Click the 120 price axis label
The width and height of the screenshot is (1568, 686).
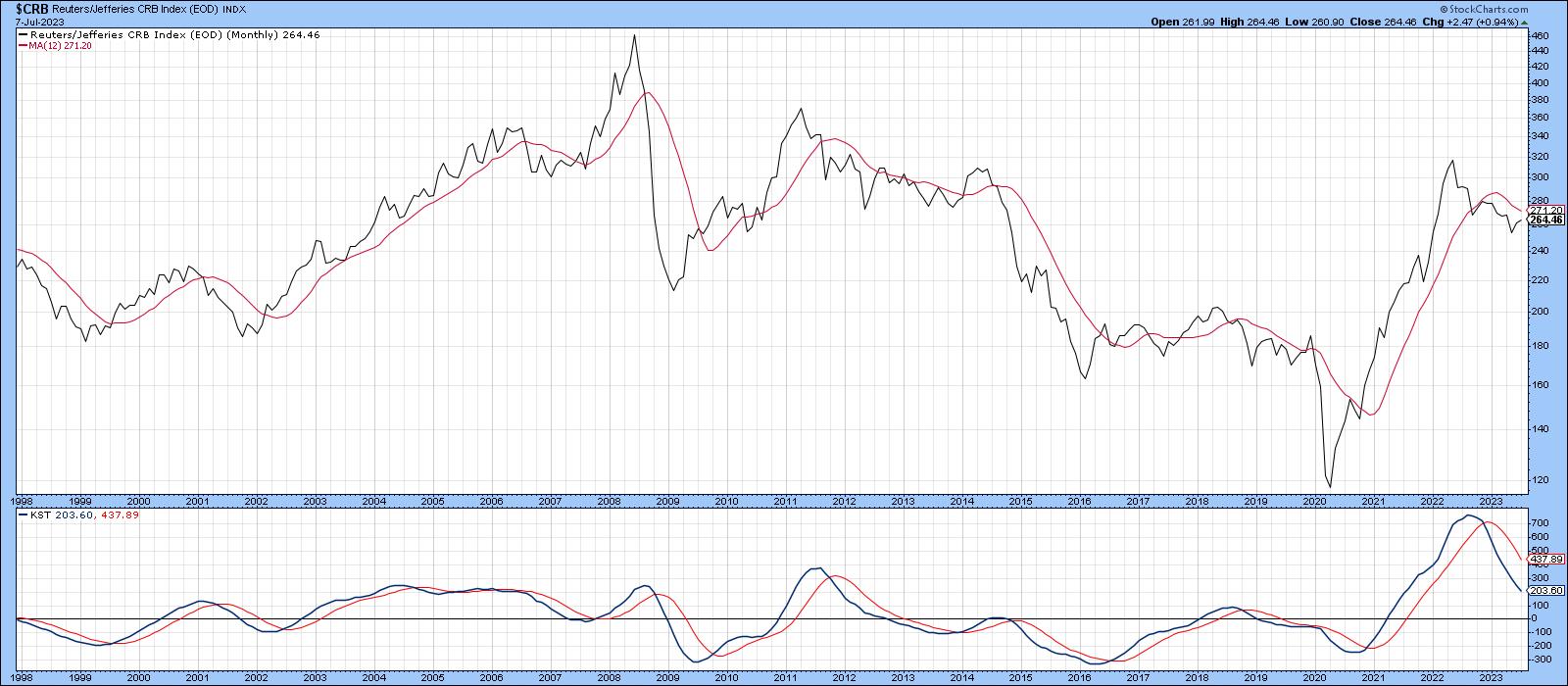pos(1540,479)
